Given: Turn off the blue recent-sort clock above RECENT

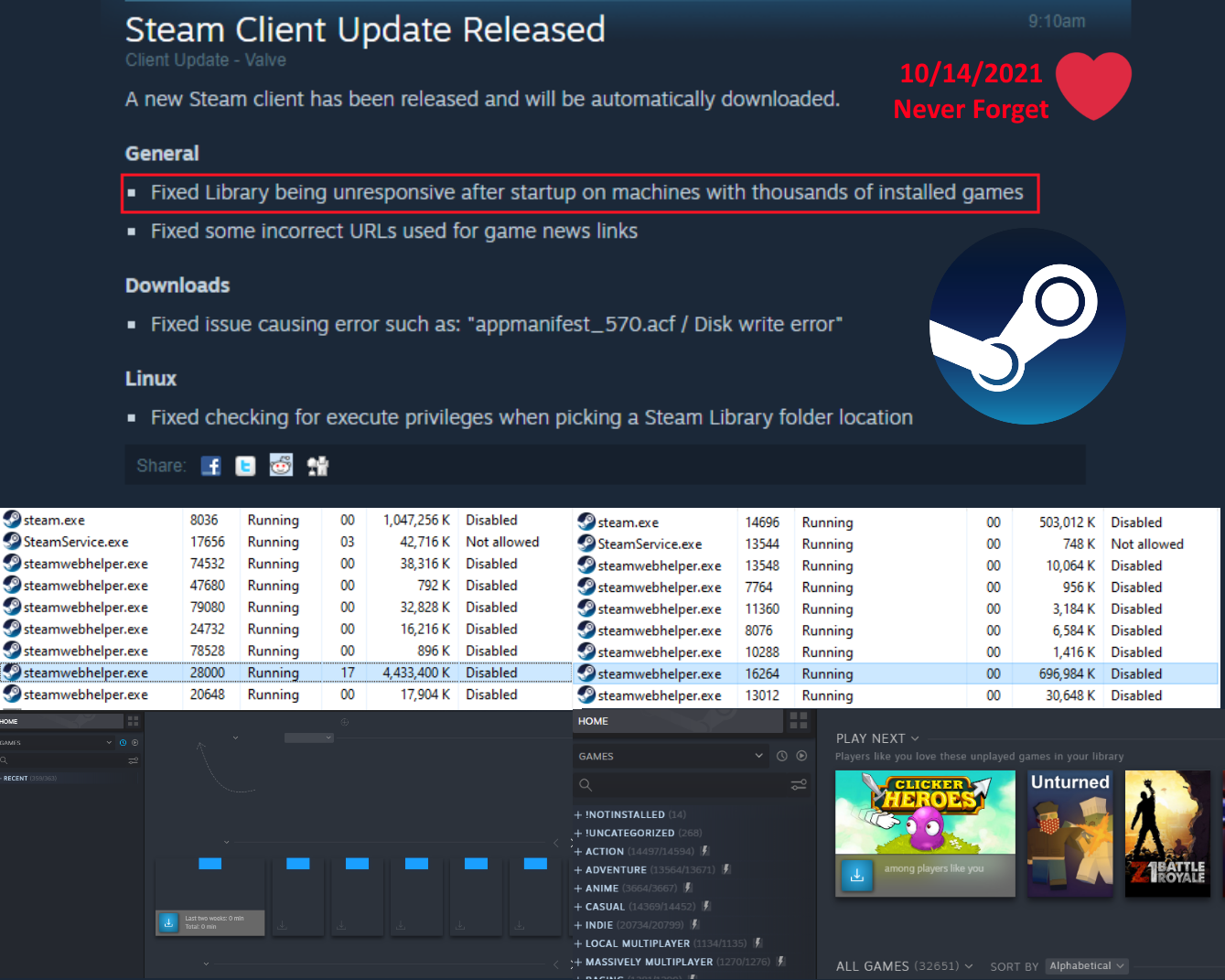Looking at the screenshot, I should 123,743.
